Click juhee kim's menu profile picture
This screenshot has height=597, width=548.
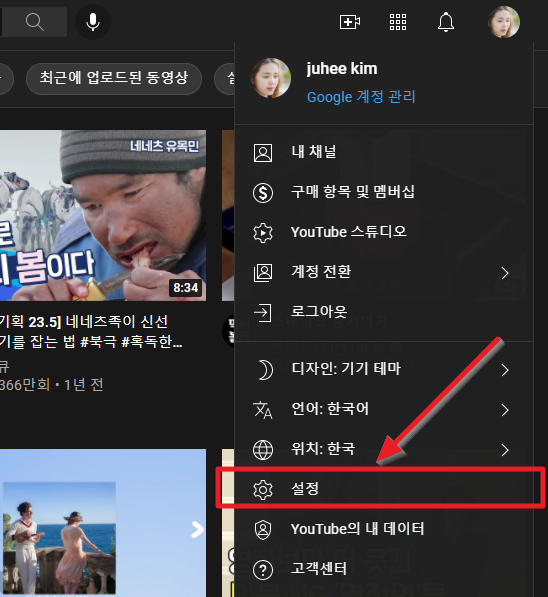[x=271, y=78]
